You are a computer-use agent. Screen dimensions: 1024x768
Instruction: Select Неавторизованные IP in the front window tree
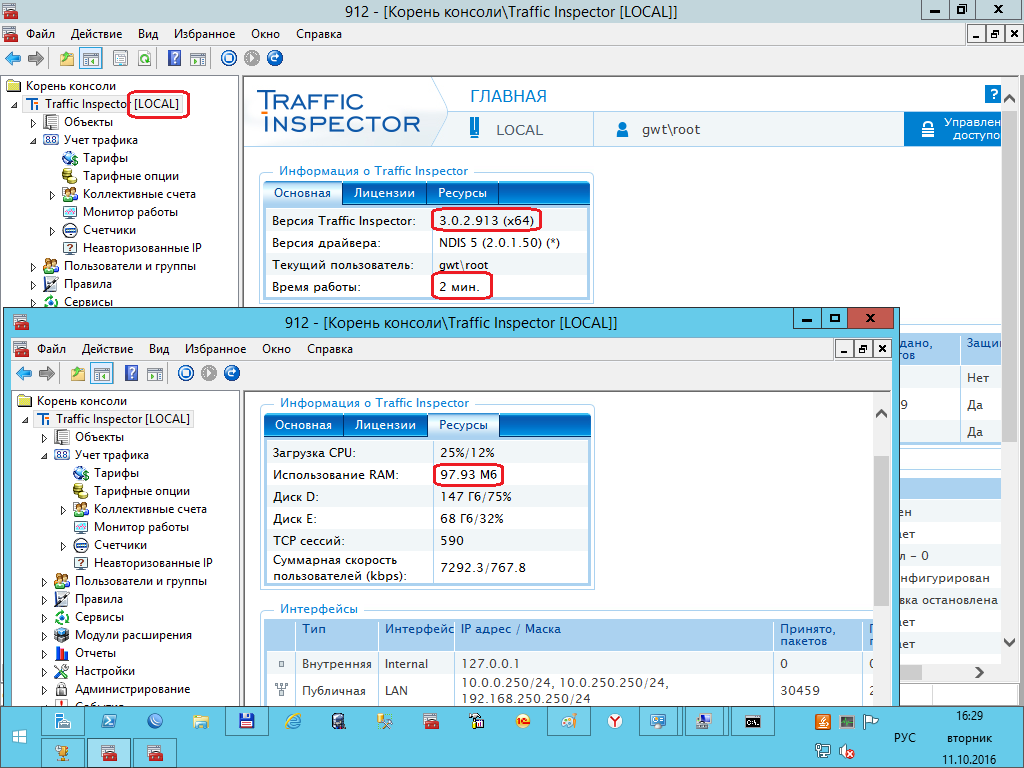[153, 563]
